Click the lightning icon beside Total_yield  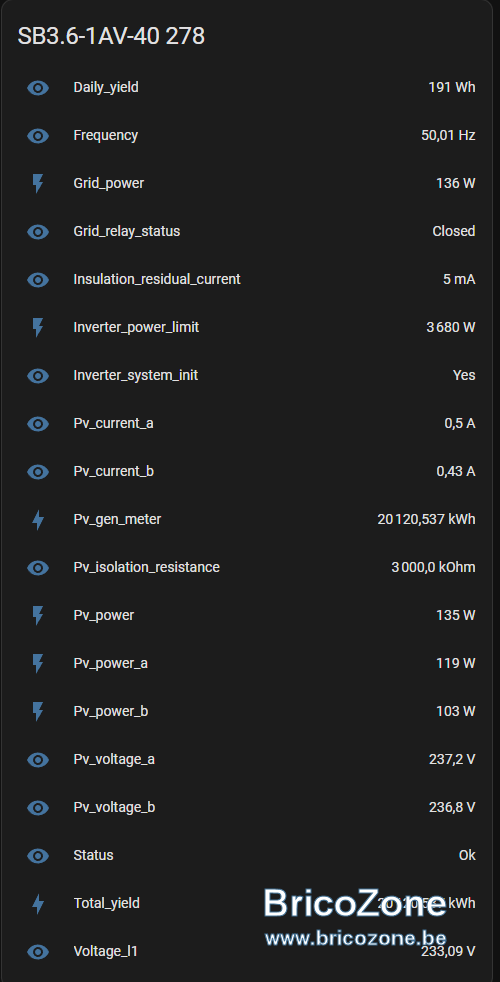tap(38, 903)
